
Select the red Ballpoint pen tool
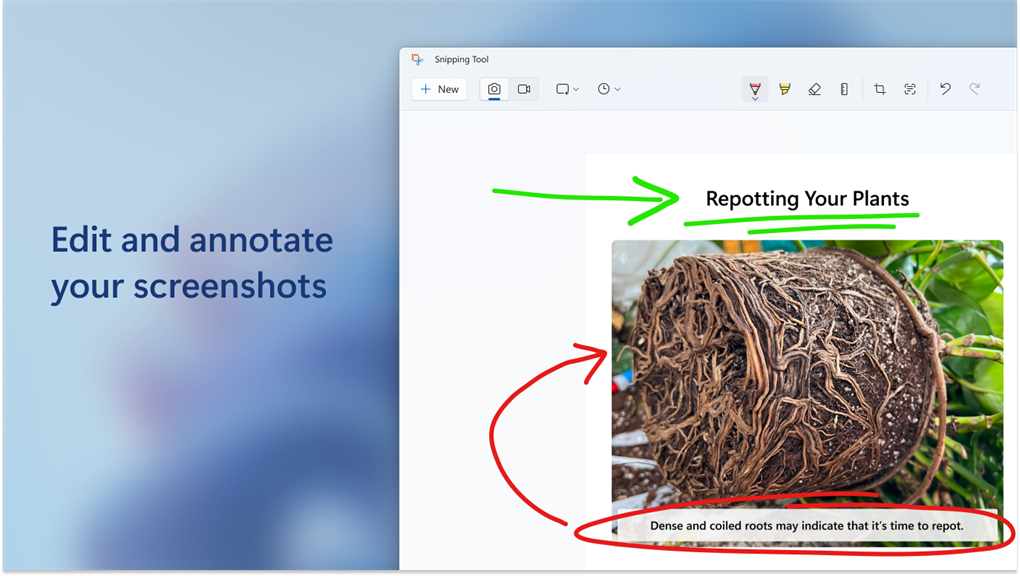tap(755, 89)
